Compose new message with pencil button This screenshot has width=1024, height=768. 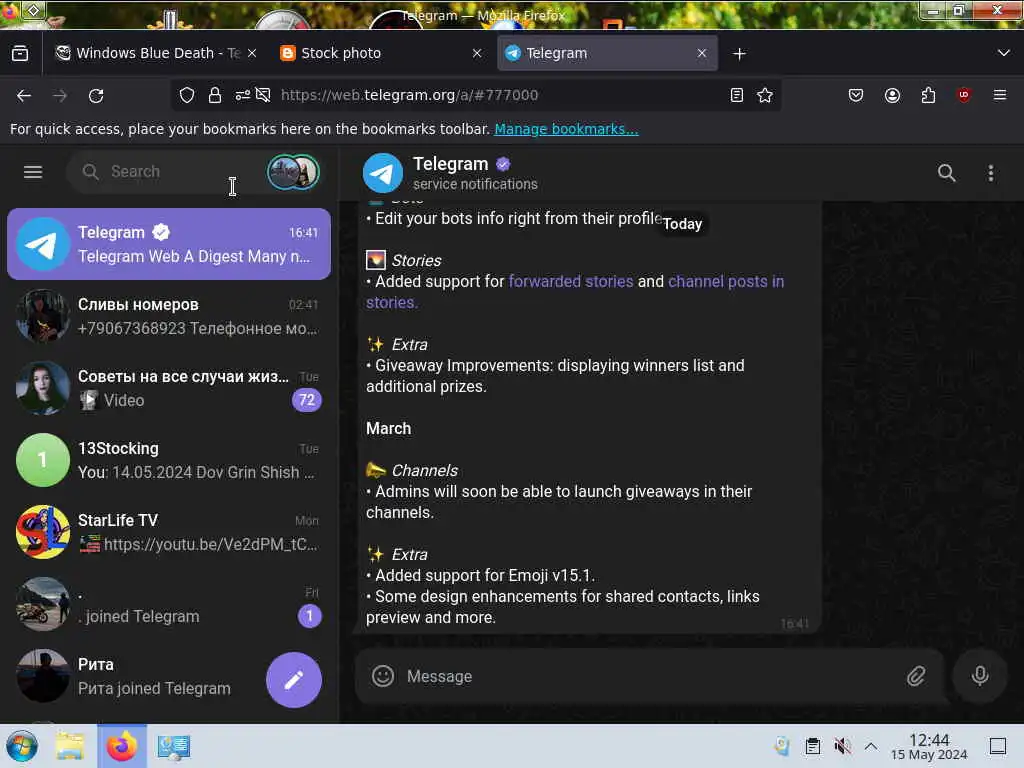pos(294,680)
